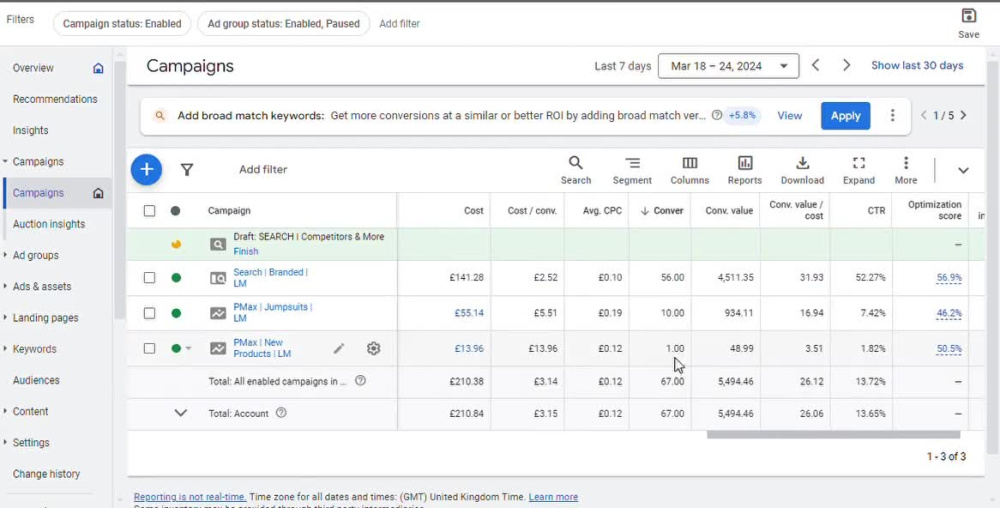The width and height of the screenshot is (1000, 508).
Task: Click help icon beside Total: Account
Action: 281,412
